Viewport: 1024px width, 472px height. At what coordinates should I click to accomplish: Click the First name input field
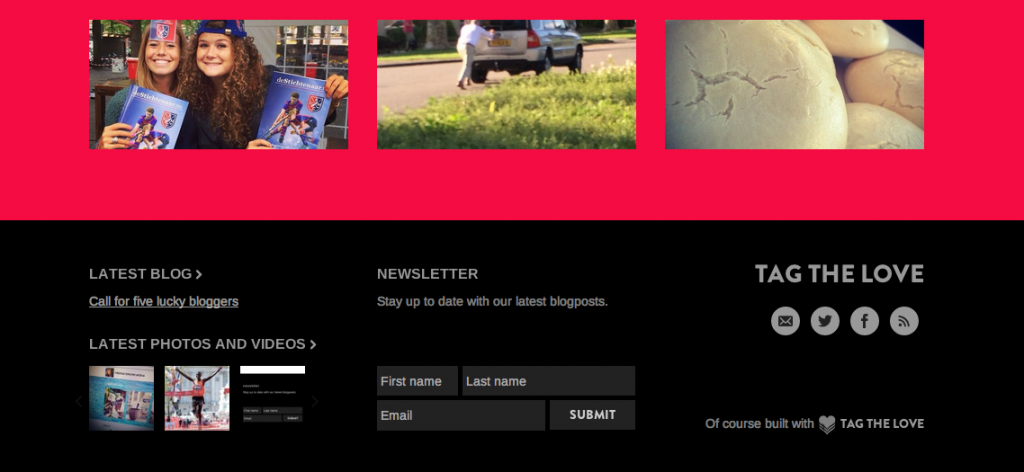417,381
